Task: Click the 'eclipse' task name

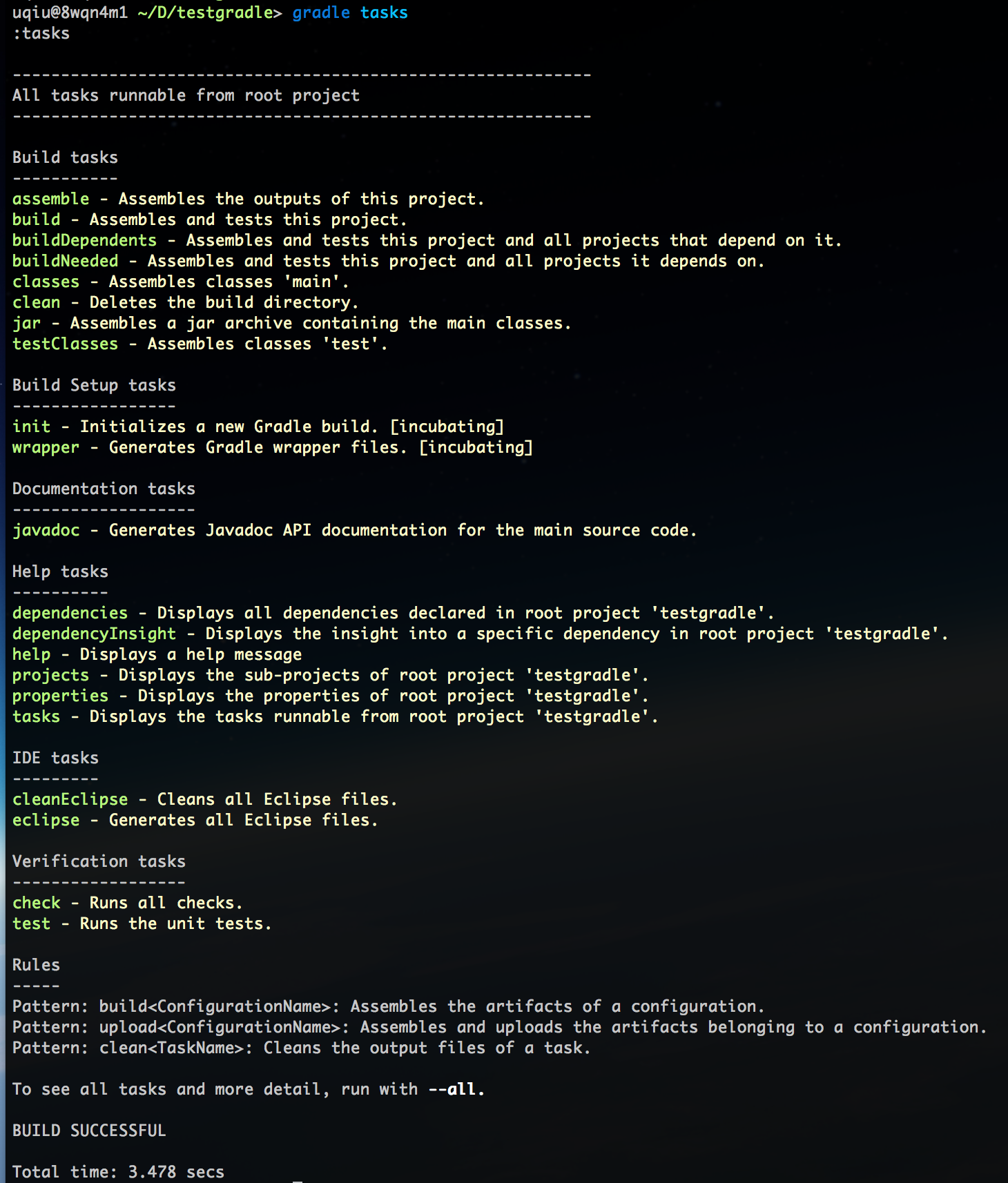Action: 46,820
